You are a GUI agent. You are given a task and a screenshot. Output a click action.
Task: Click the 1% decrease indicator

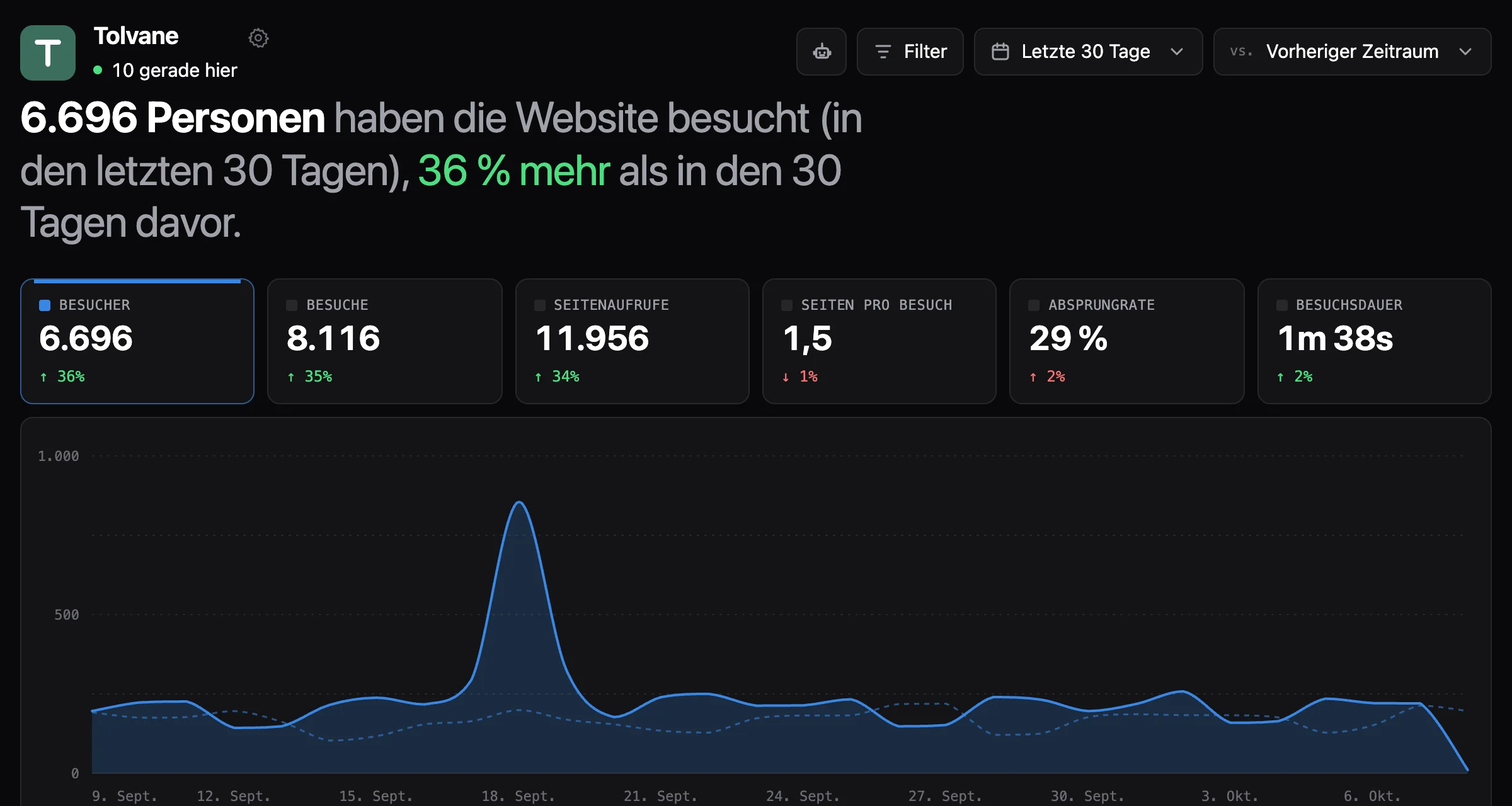pos(800,377)
